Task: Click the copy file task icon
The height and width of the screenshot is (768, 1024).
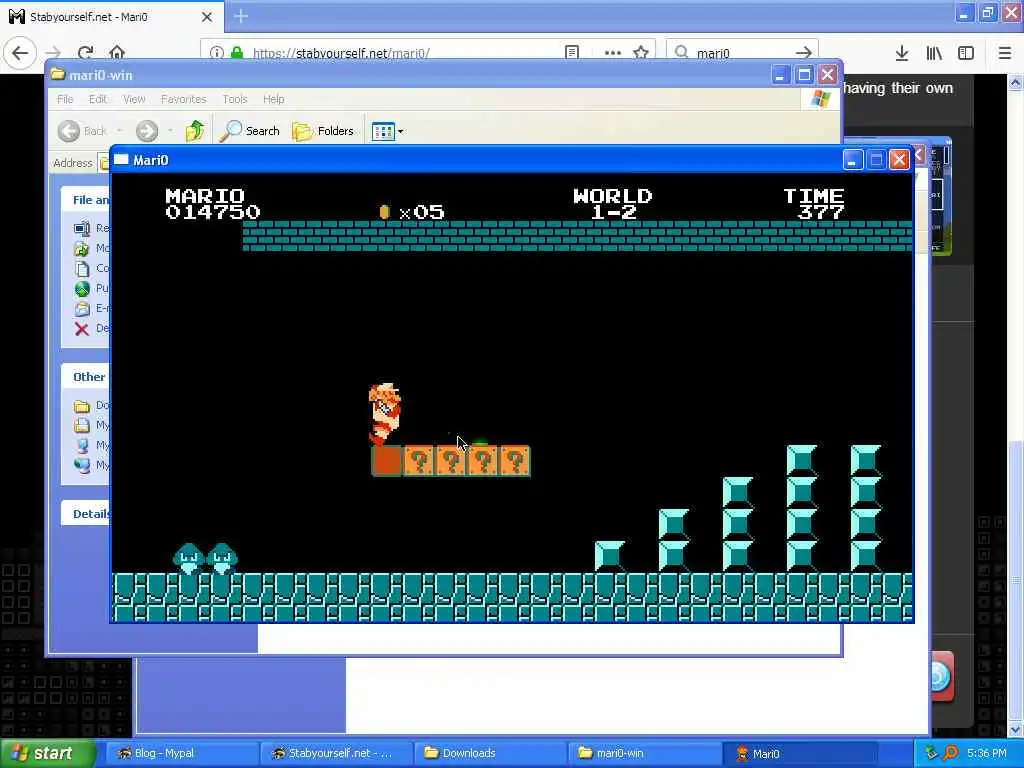Action: 82,268
